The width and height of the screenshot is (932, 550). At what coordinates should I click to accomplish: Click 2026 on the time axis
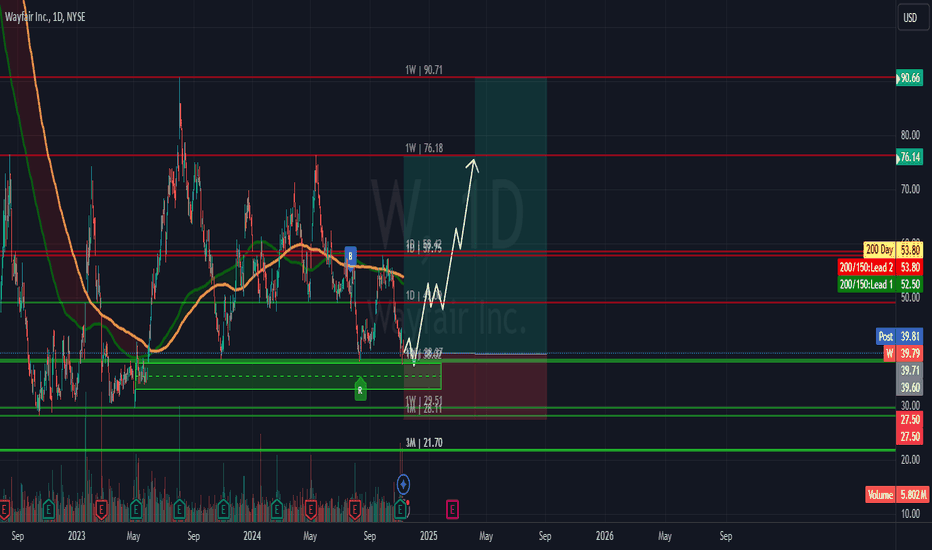(x=604, y=536)
